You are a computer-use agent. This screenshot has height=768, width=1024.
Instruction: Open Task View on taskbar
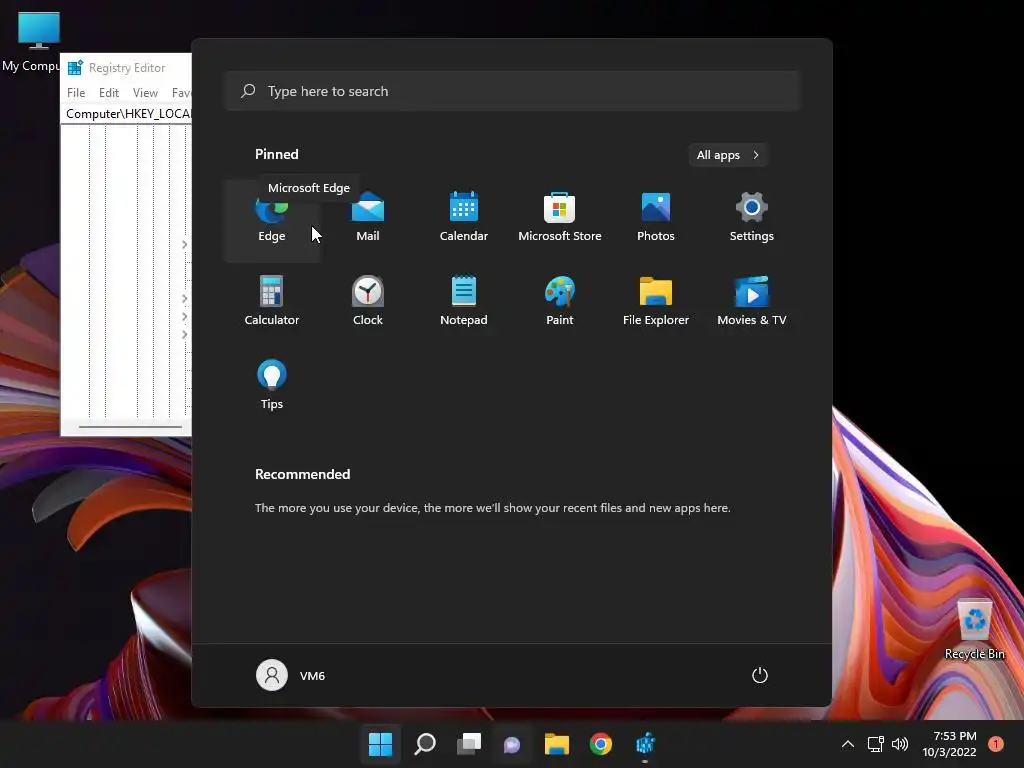click(468, 744)
